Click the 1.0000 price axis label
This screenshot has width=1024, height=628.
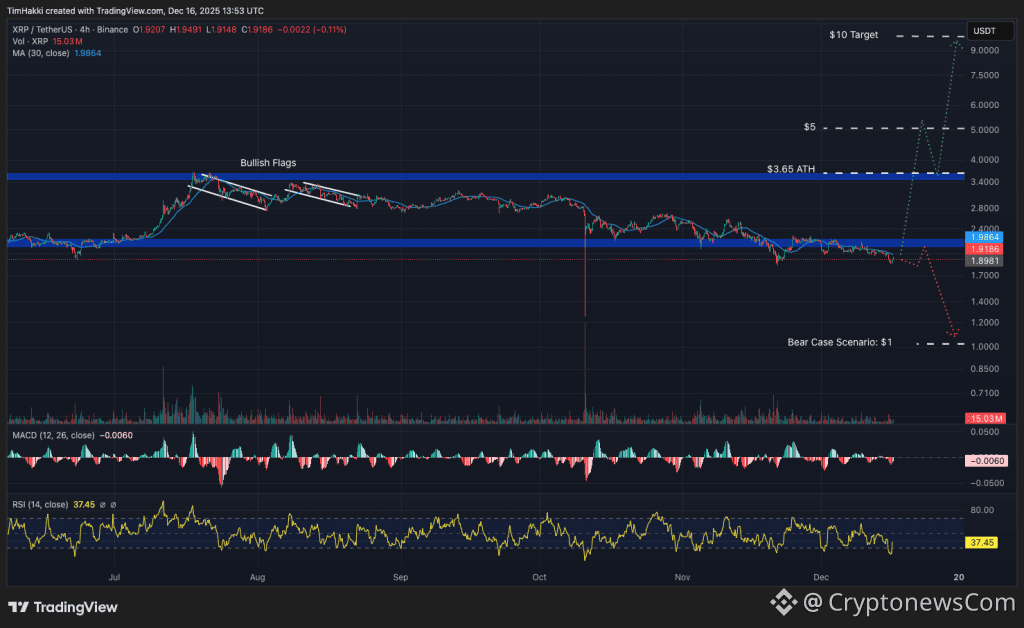click(985, 347)
